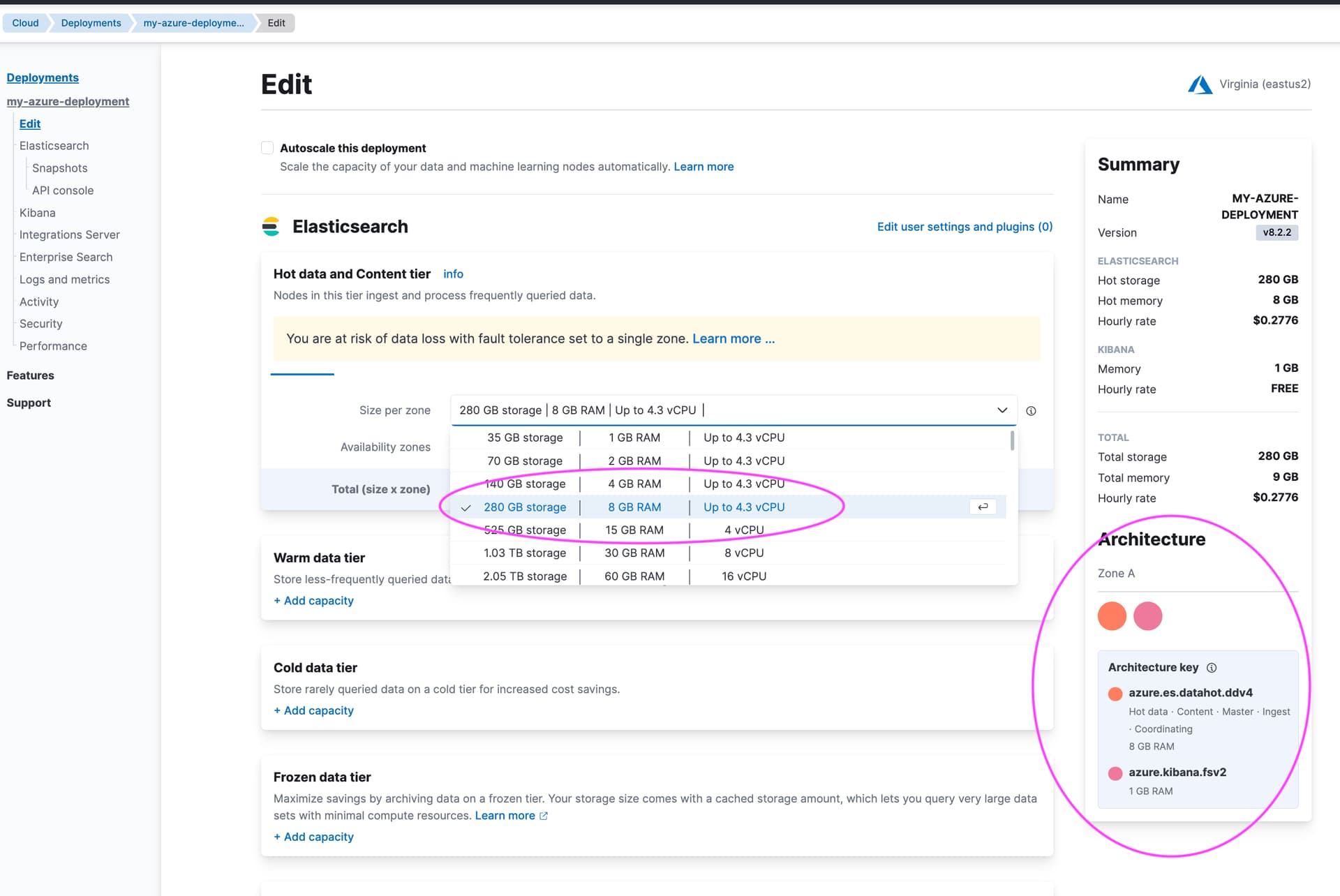Open Deployments breadcrumb
The height and width of the screenshot is (896, 1340).
tap(91, 23)
